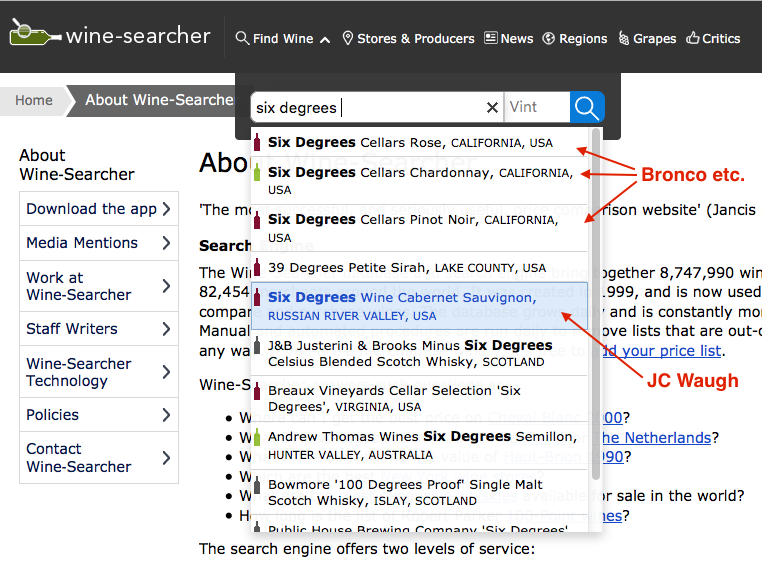The image size is (762, 569).
Task: Click the wine-searcher bottle logo icon
Action: (35, 33)
